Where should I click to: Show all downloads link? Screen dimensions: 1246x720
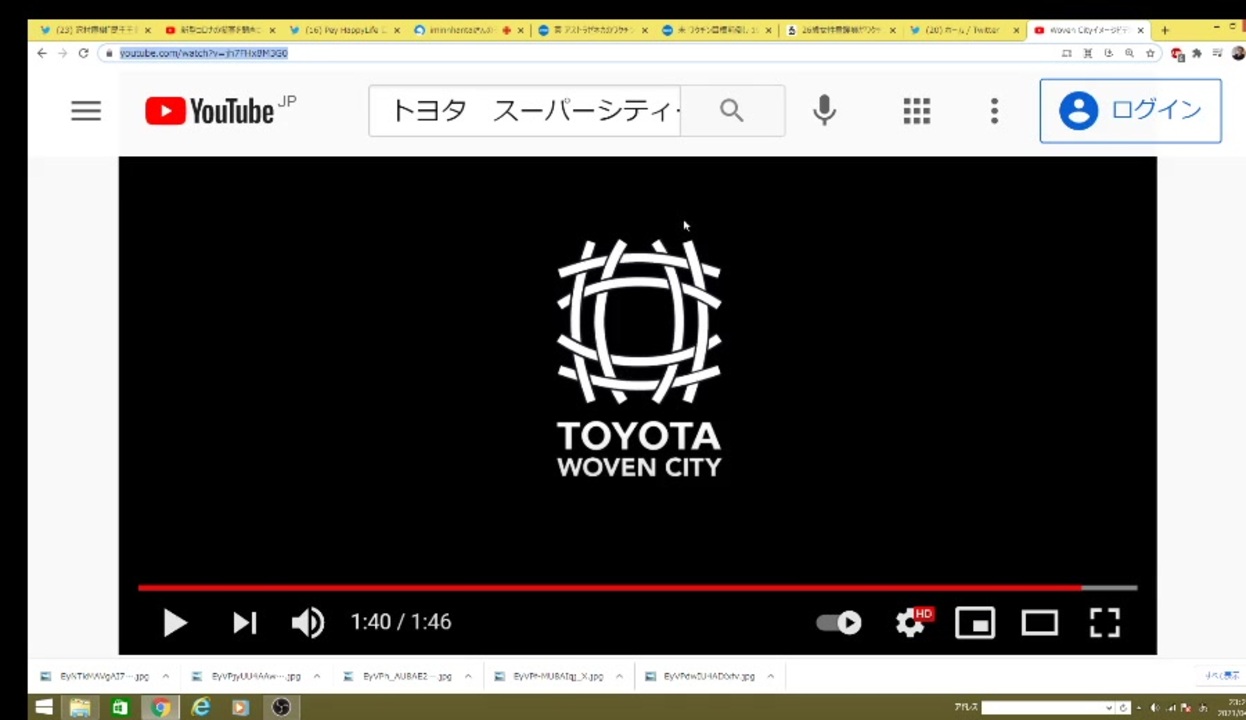pyautogui.click(x=1222, y=675)
